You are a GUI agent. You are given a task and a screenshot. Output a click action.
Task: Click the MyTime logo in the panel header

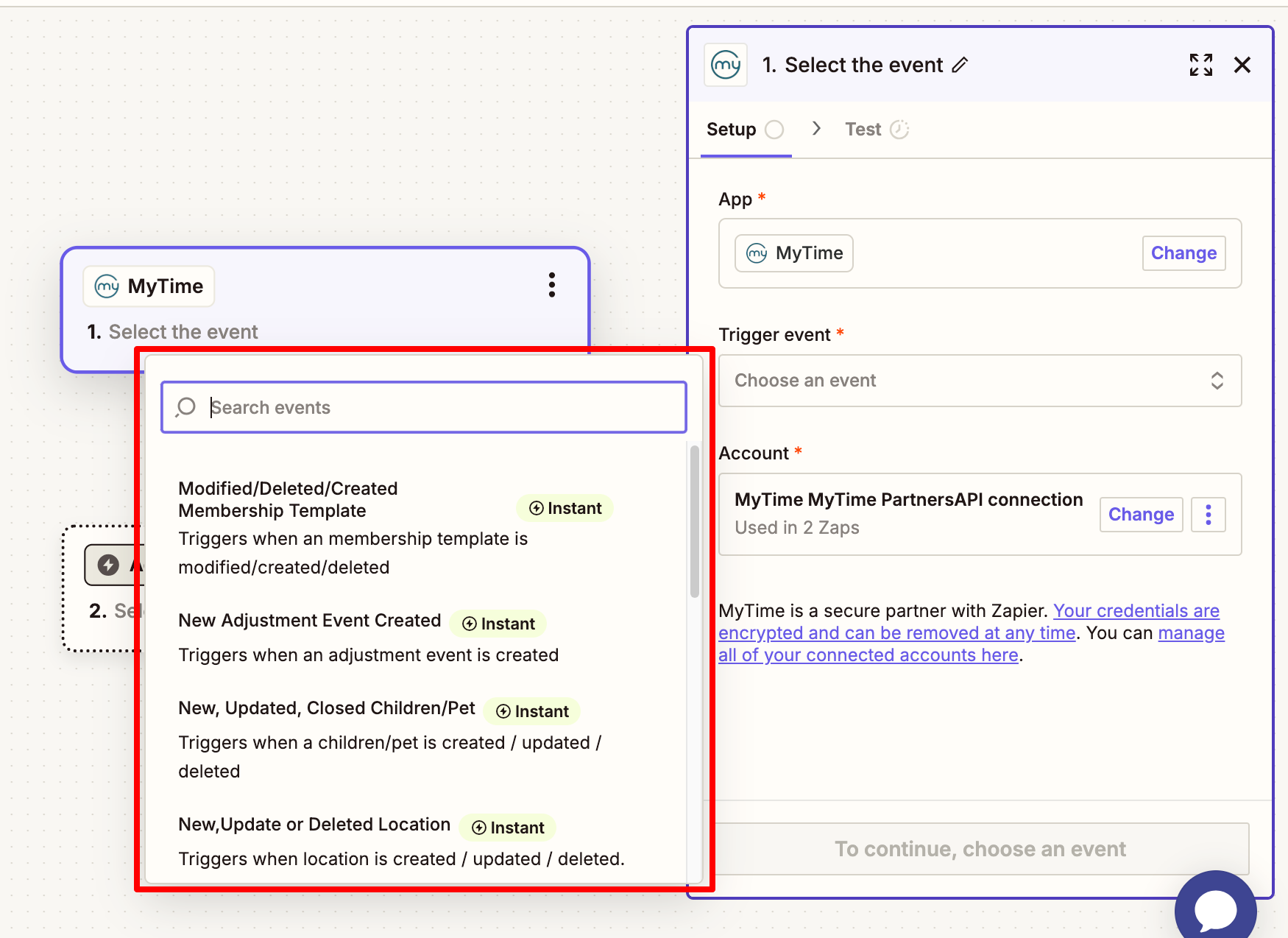(x=726, y=65)
